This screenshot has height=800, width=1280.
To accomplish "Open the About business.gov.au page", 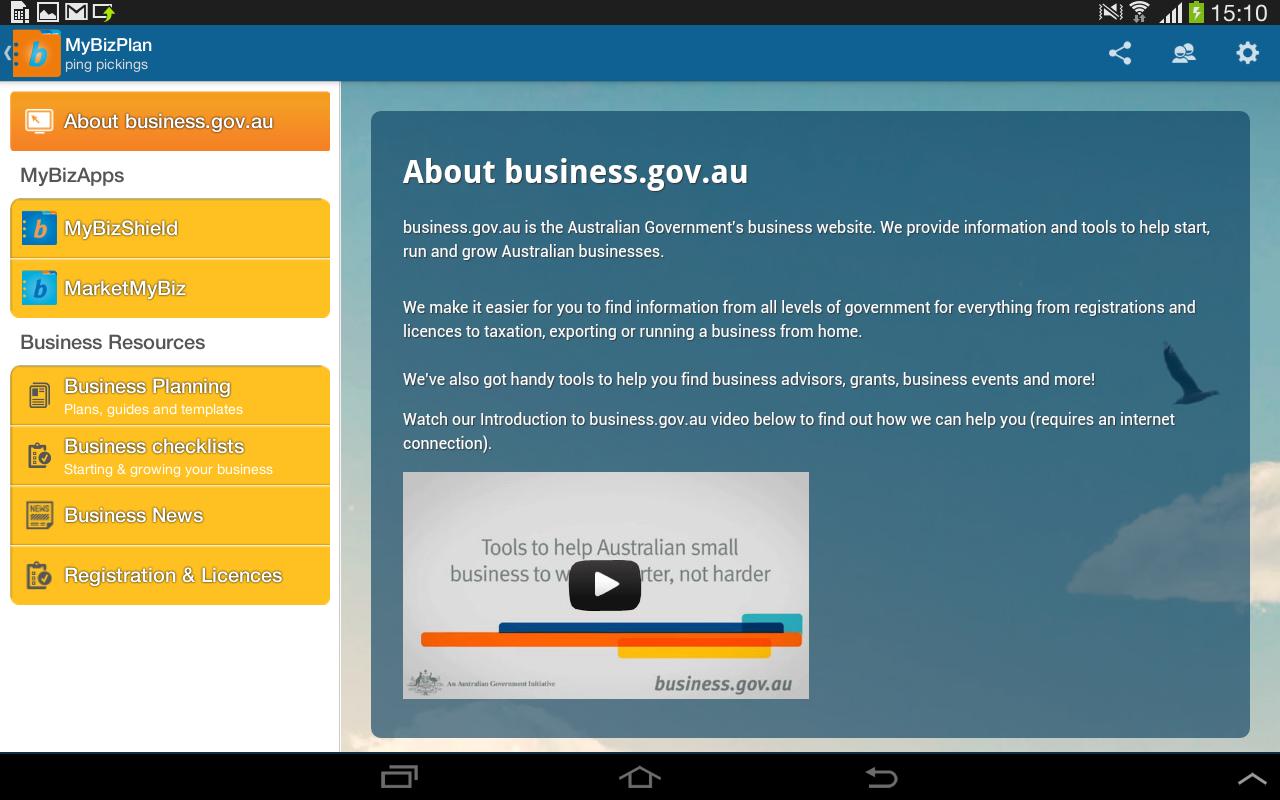I will (x=170, y=120).
